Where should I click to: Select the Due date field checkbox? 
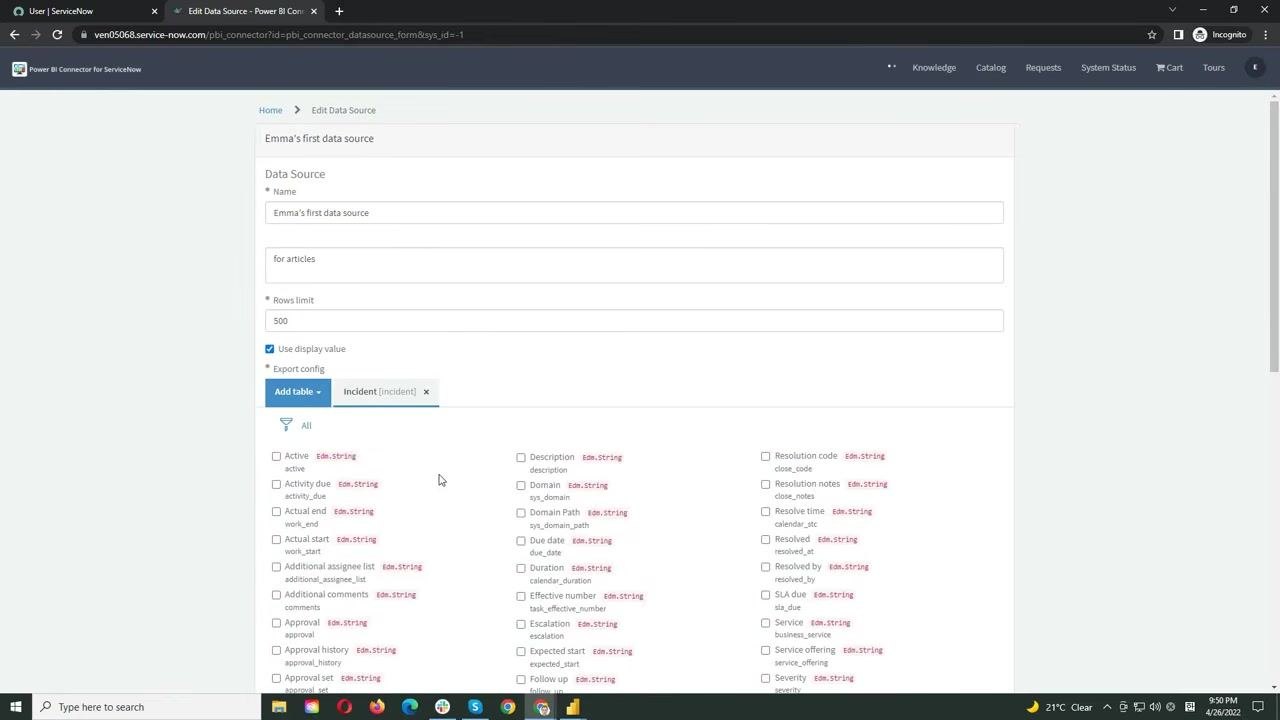521,541
